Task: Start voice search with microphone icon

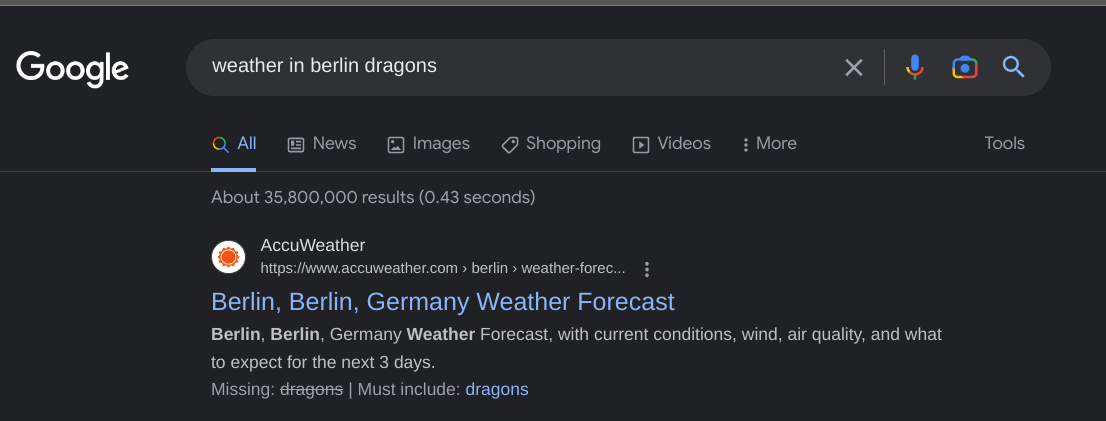Action: click(x=914, y=67)
